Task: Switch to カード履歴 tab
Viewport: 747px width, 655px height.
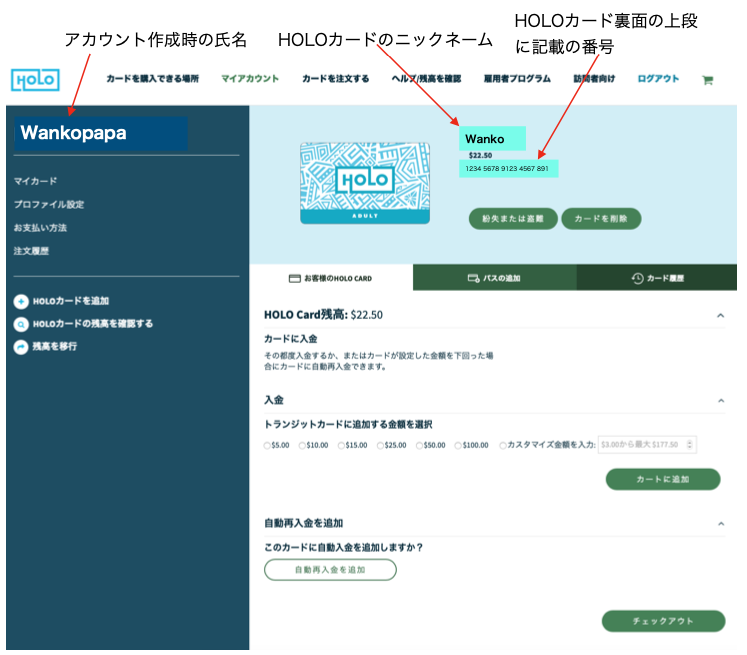Action: click(x=657, y=278)
